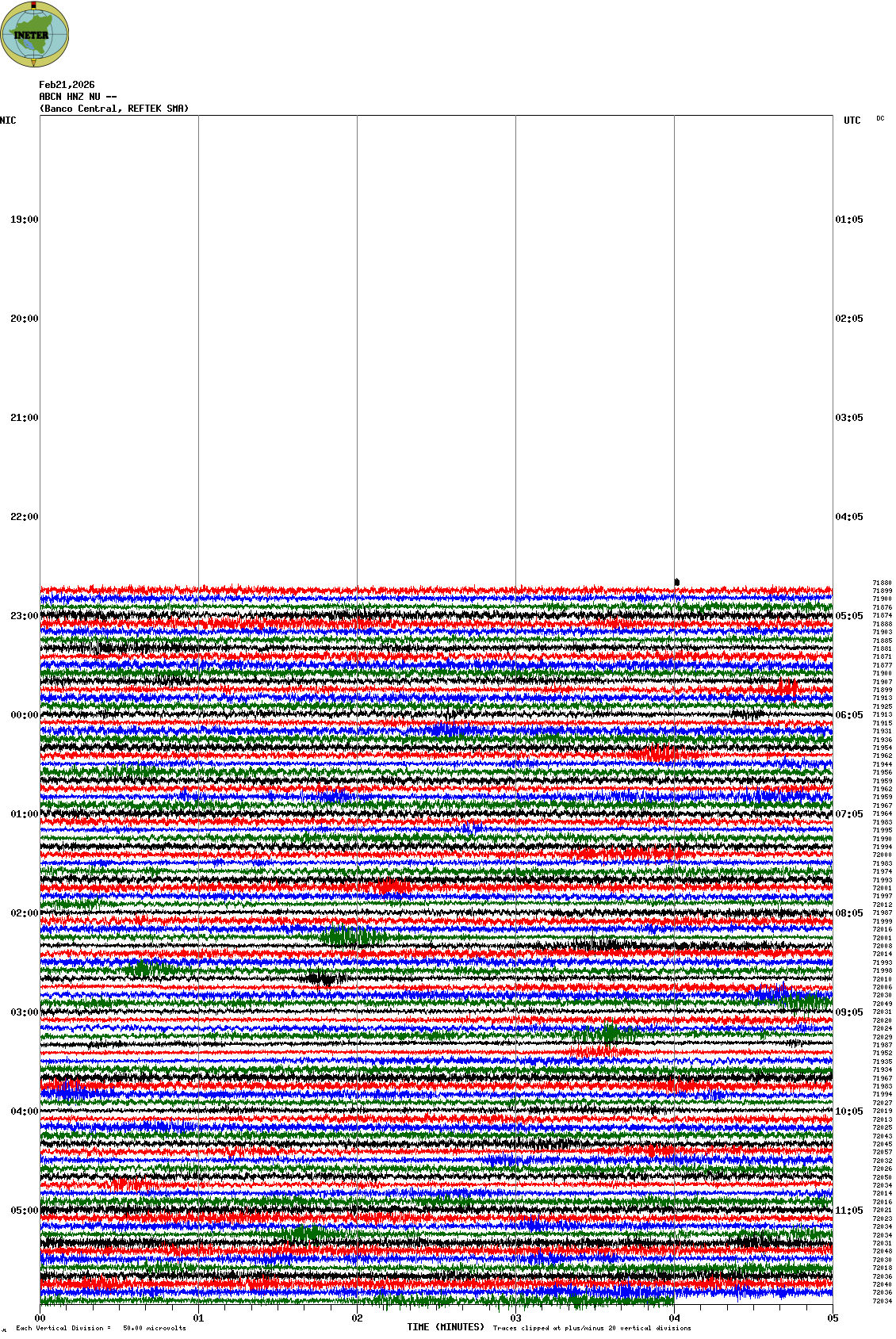Viewport: 896px width, 1339px height.
Task: Click the 03 minute tick label
Action: tap(516, 1318)
